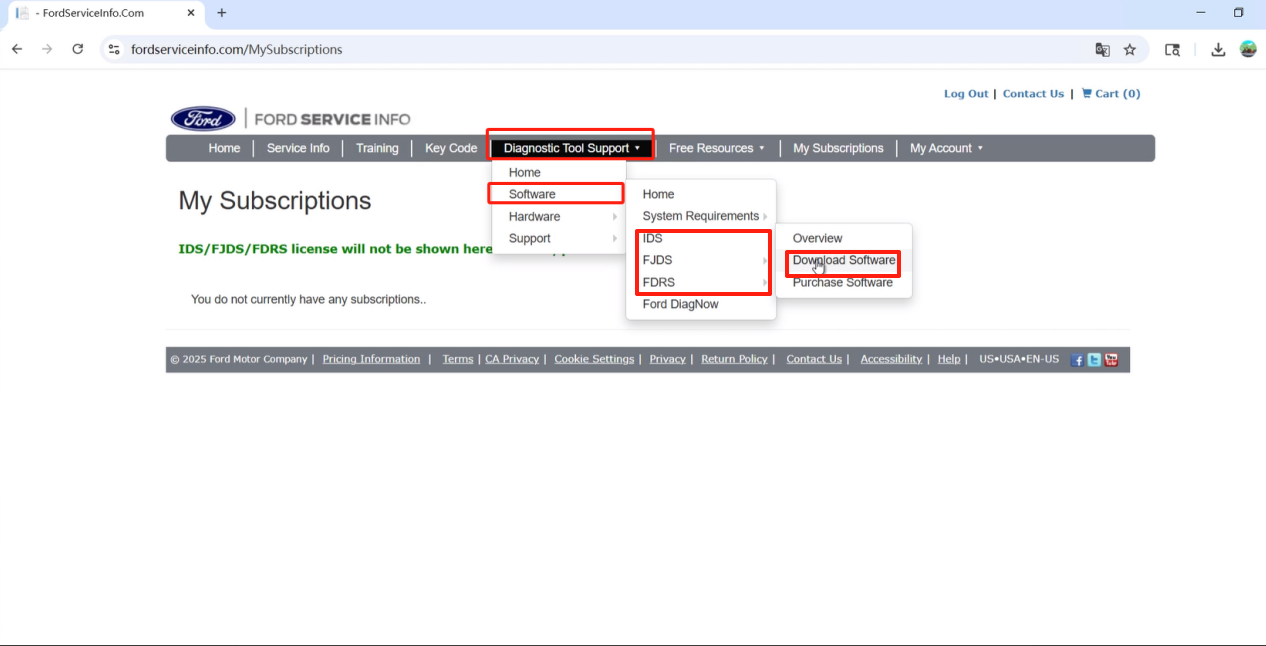Choose FDRS from the Software submenu
The image size is (1266, 646).
[x=659, y=282]
